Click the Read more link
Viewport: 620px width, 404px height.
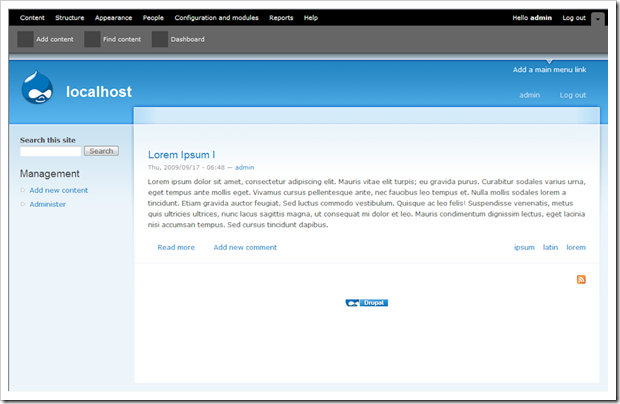tap(176, 247)
